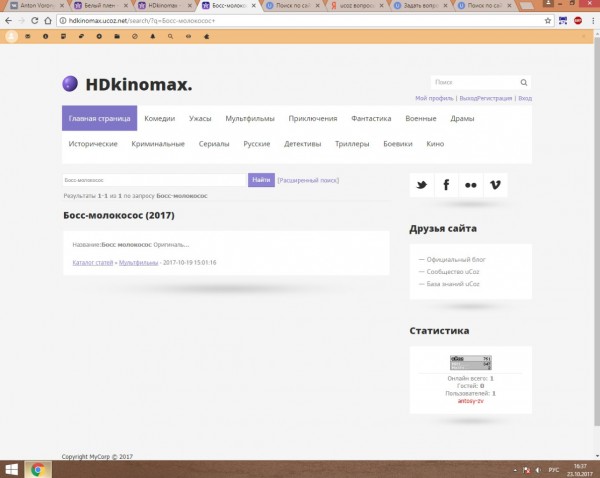Open the Сообщество uCoz link
The width and height of the screenshot is (600, 478).
click(x=453, y=272)
